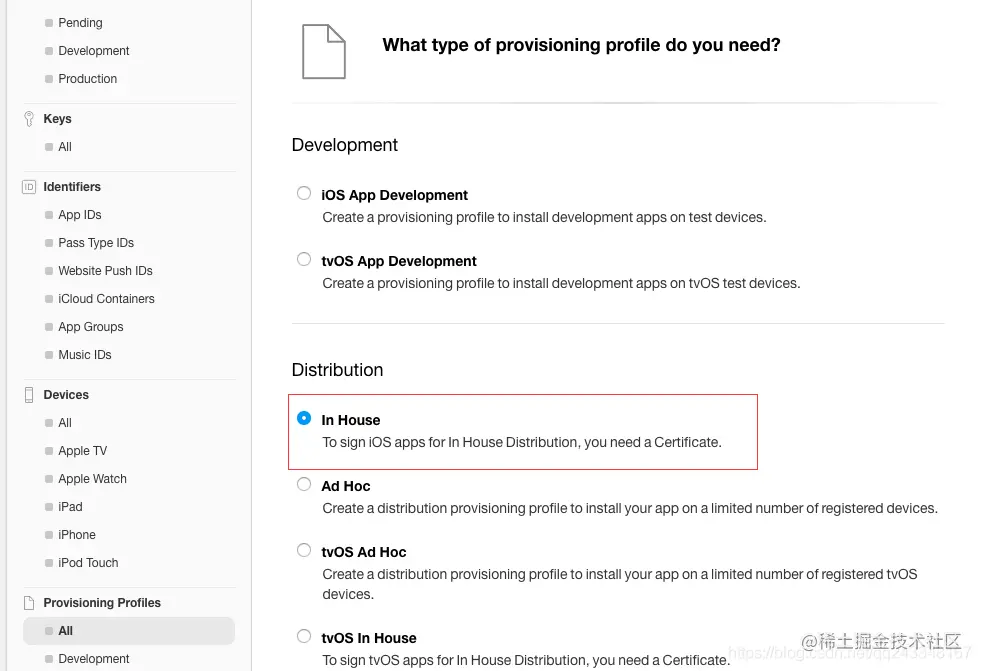Click the Keys section key icon

click(x=29, y=119)
